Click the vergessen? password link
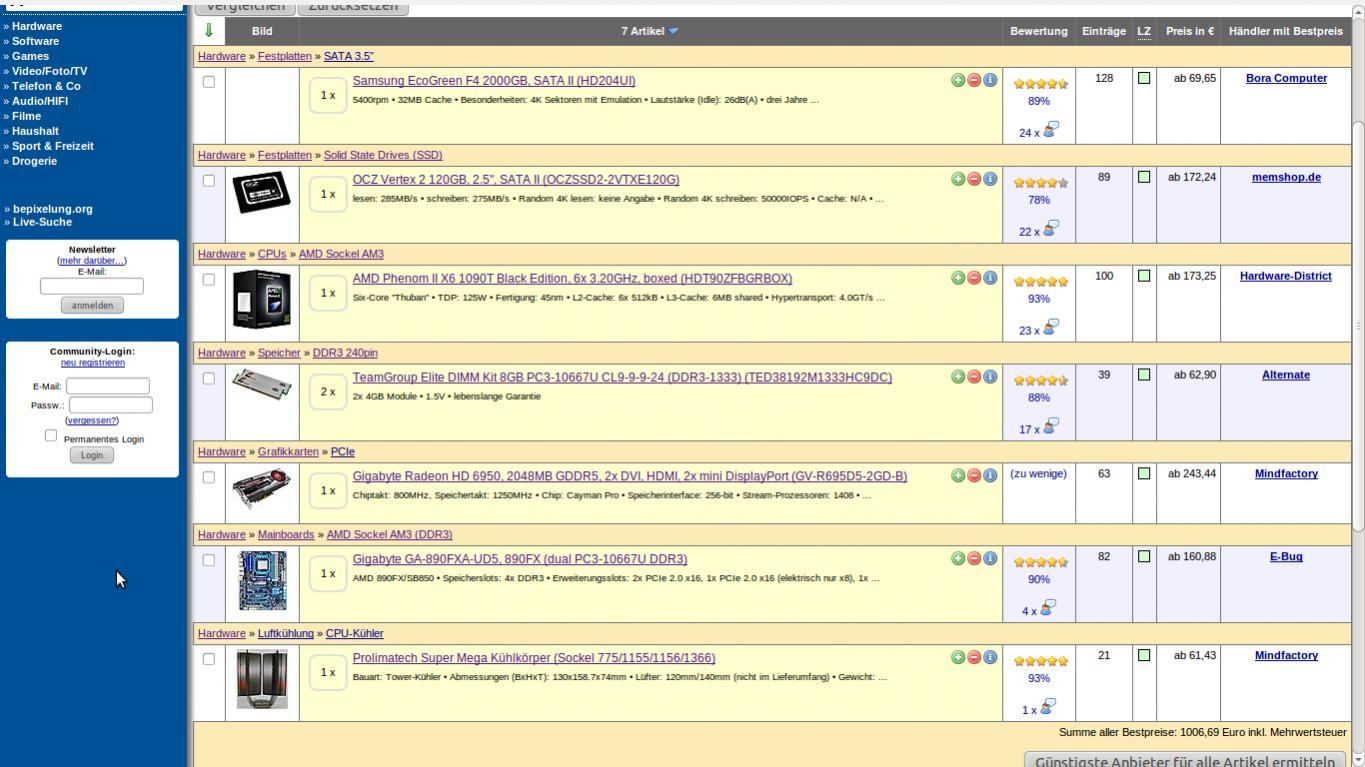 click(92, 420)
